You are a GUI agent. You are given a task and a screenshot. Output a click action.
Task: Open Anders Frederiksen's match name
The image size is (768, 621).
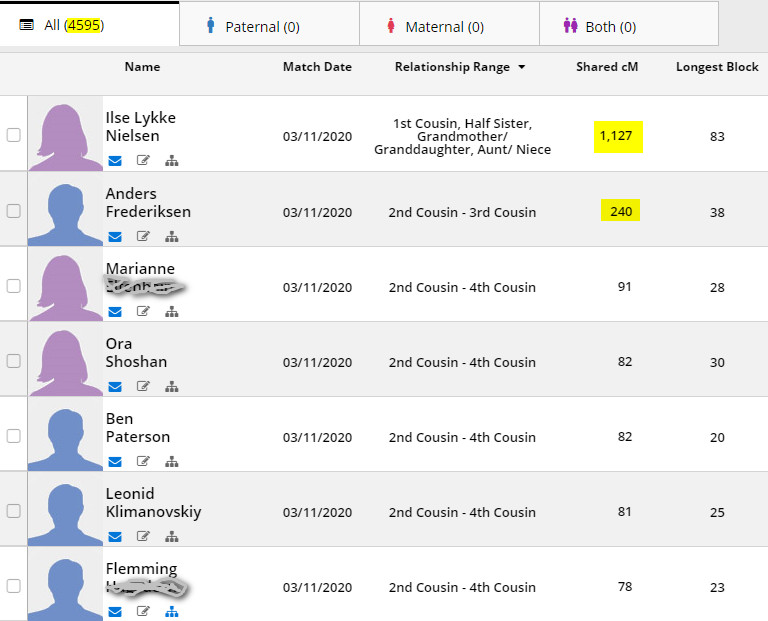click(148, 203)
